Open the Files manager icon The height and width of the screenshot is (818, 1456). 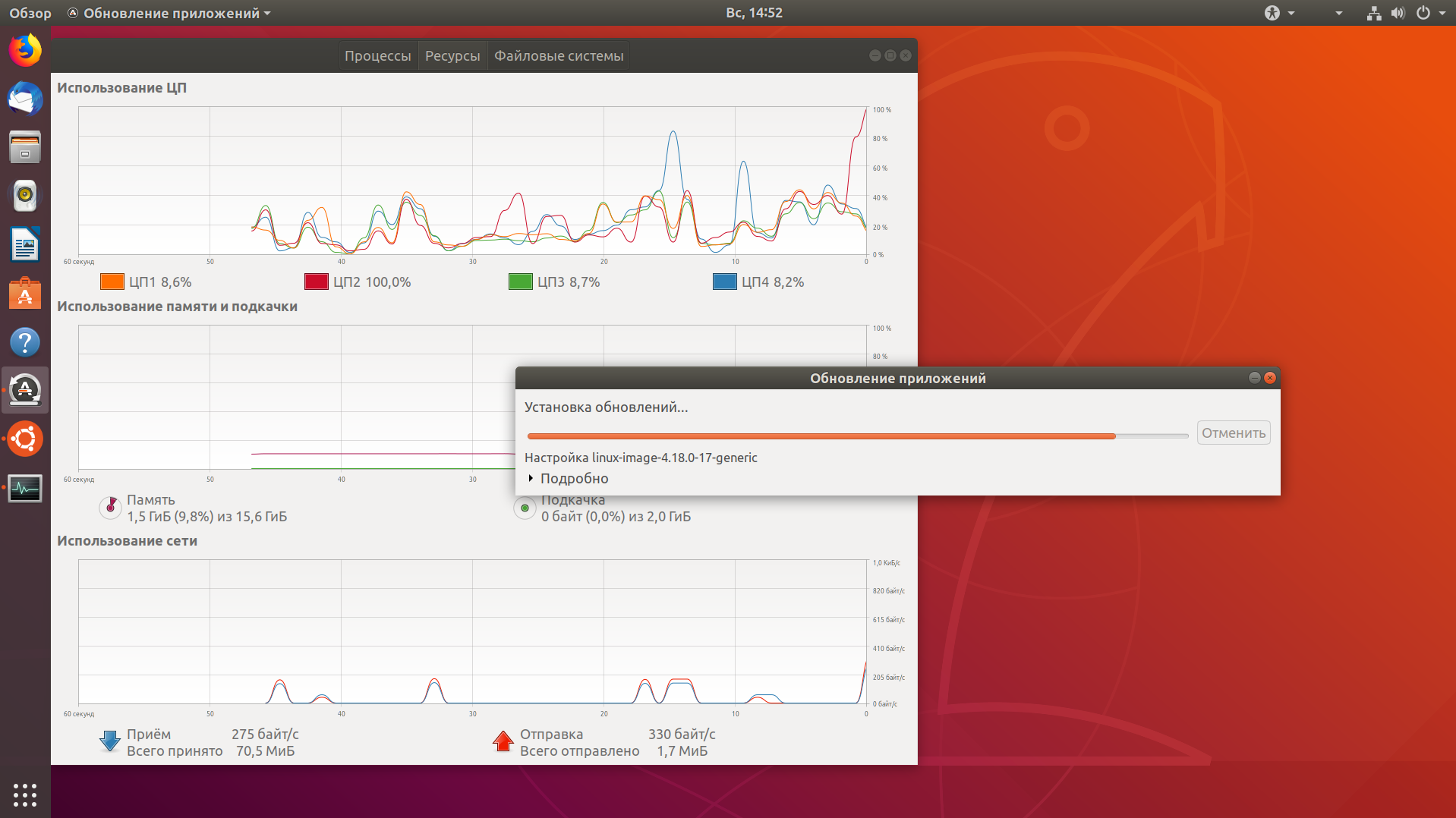coord(25,147)
